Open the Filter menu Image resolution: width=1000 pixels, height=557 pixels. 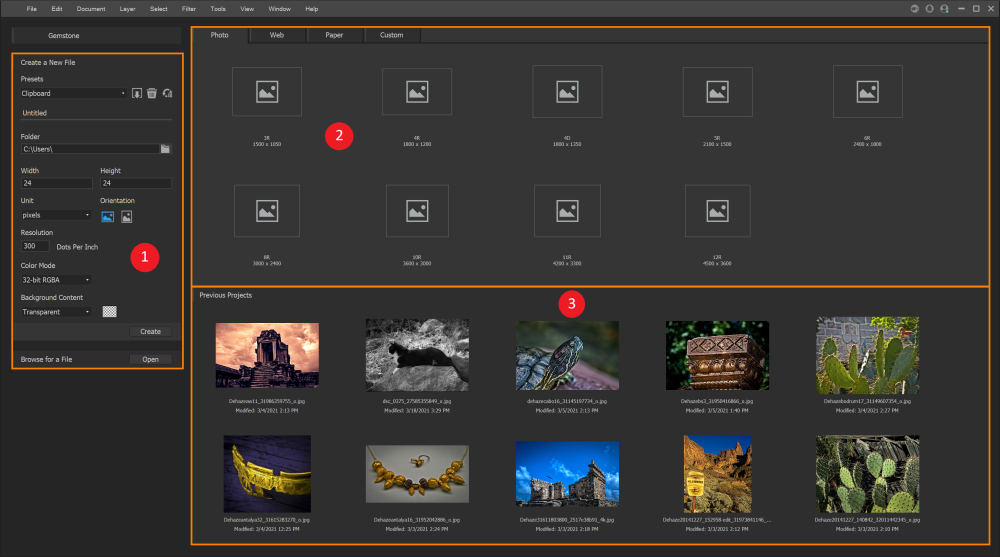tap(189, 8)
